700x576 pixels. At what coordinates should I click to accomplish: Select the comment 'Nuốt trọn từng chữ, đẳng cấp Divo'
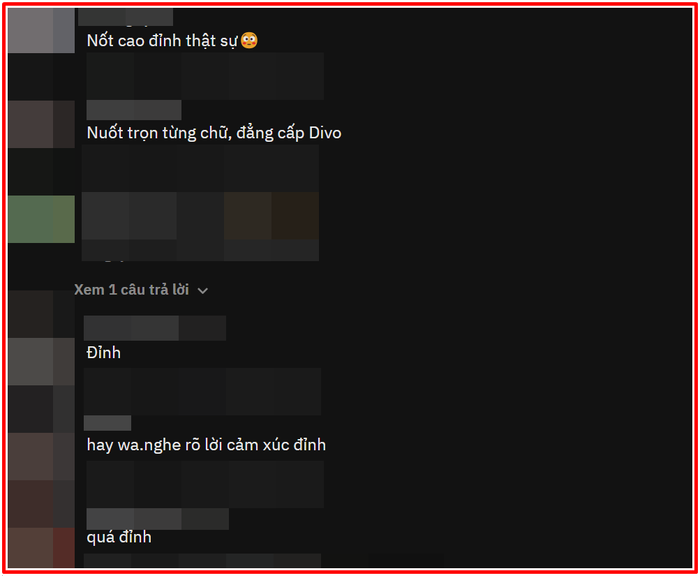click(x=214, y=133)
